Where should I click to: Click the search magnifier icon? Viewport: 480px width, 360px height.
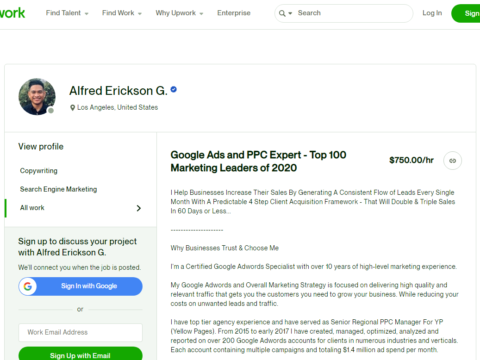[282, 13]
